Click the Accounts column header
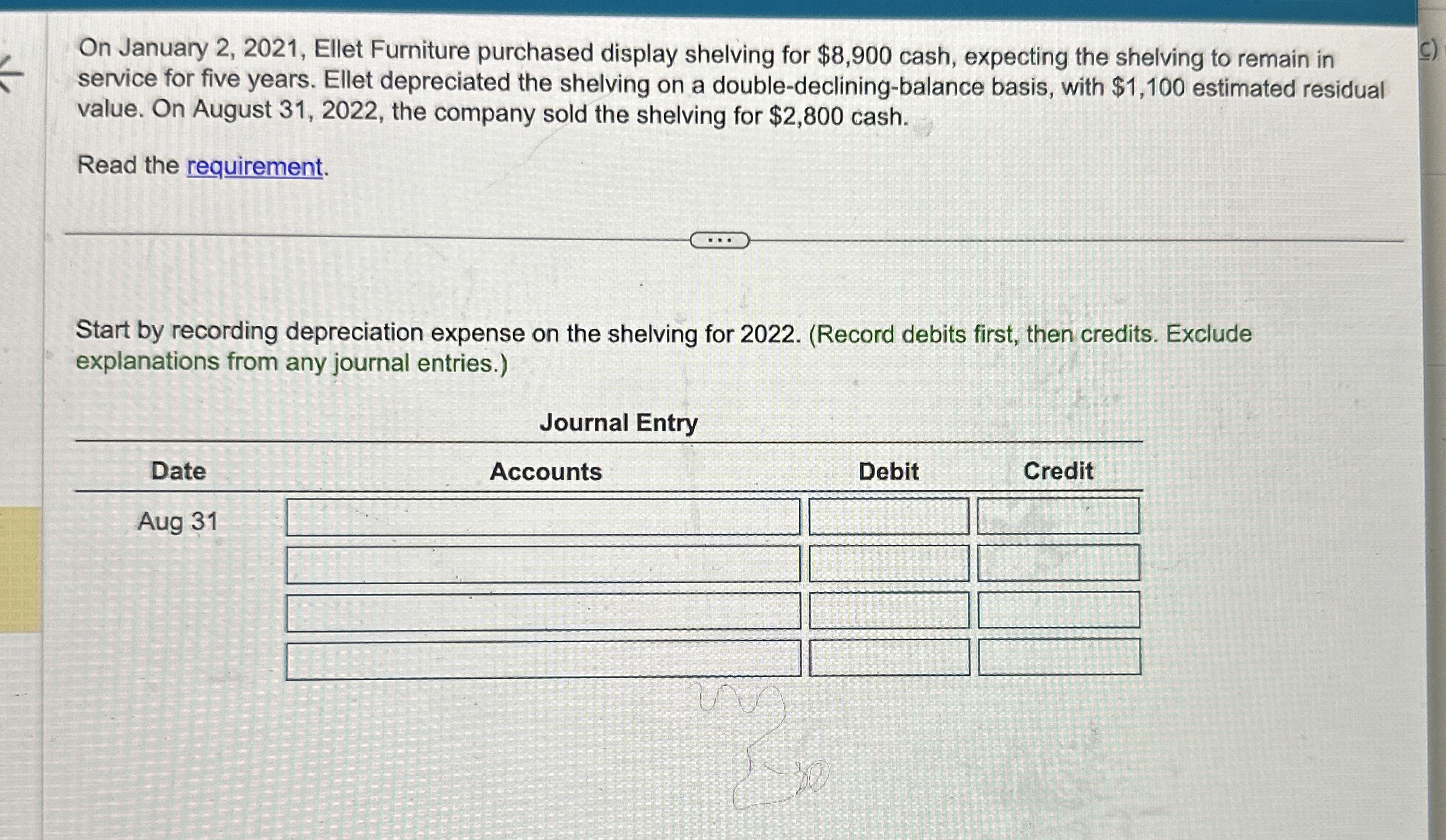 tap(545, 472)
